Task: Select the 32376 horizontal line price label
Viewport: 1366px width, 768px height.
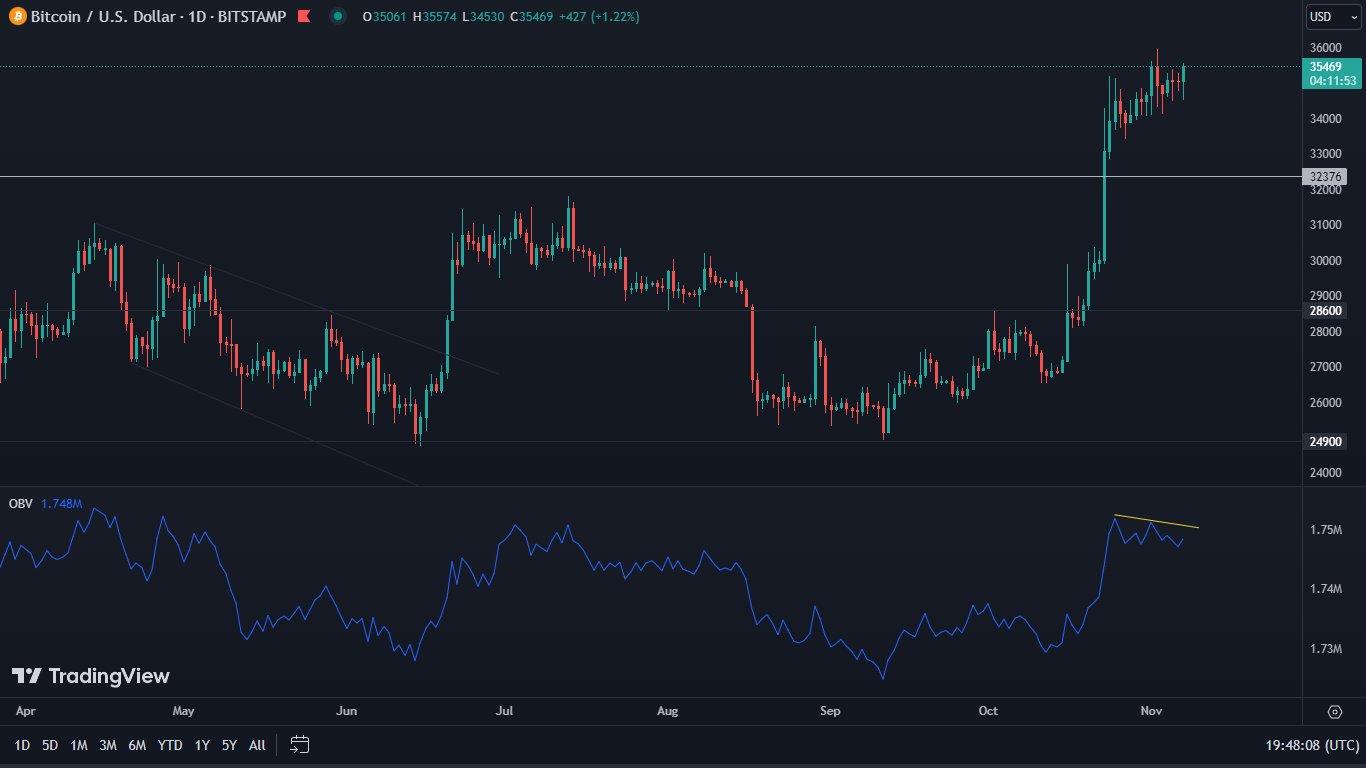Action: (x=1325, y=177)
